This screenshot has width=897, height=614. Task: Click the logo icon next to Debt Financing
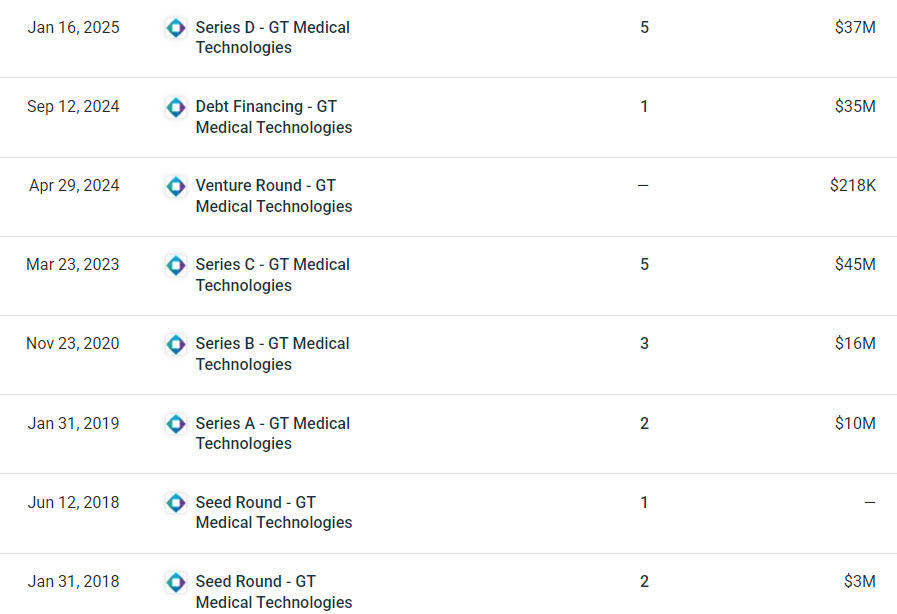point(176,107)
